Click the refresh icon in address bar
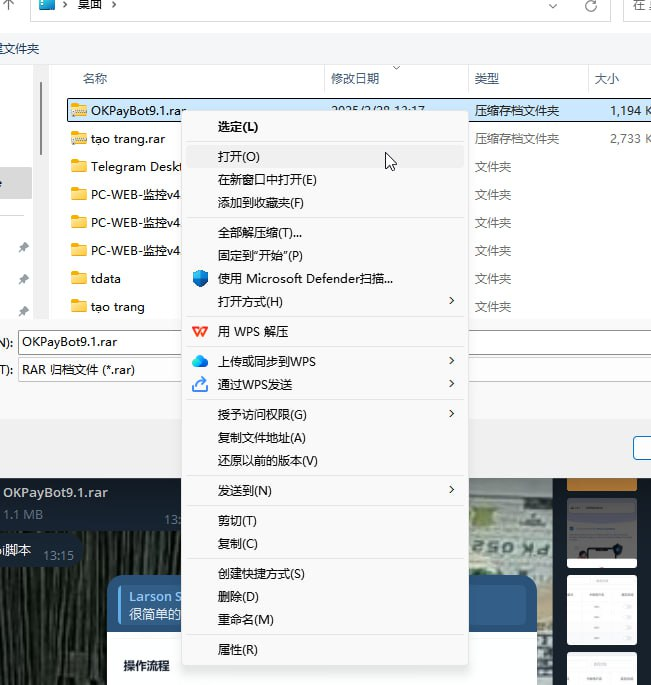 pos(591,6)
